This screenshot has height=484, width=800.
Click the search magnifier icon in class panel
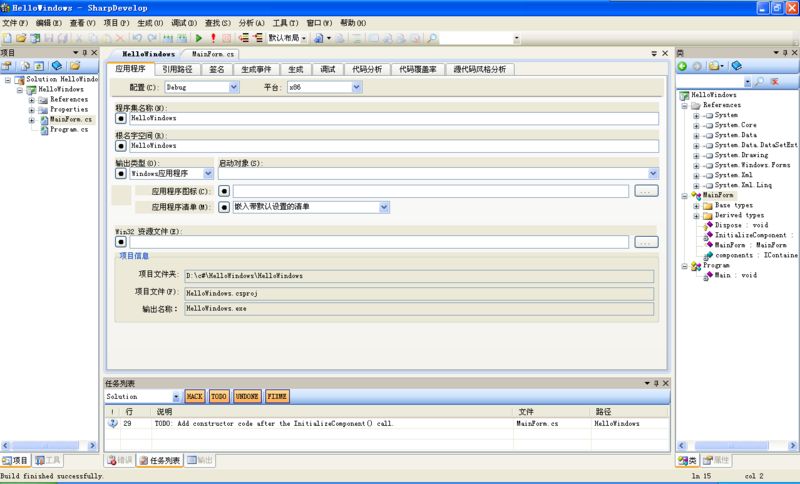coord(759,82)
